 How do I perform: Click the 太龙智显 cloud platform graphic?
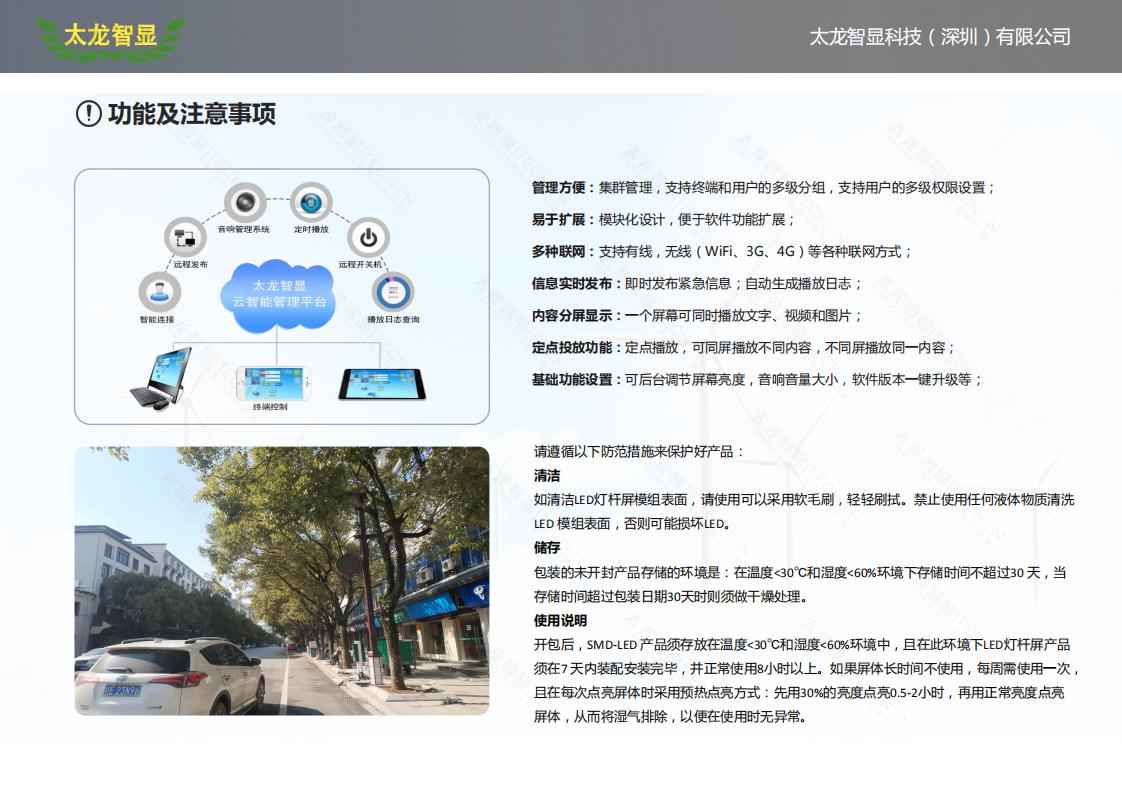(278, 292)
